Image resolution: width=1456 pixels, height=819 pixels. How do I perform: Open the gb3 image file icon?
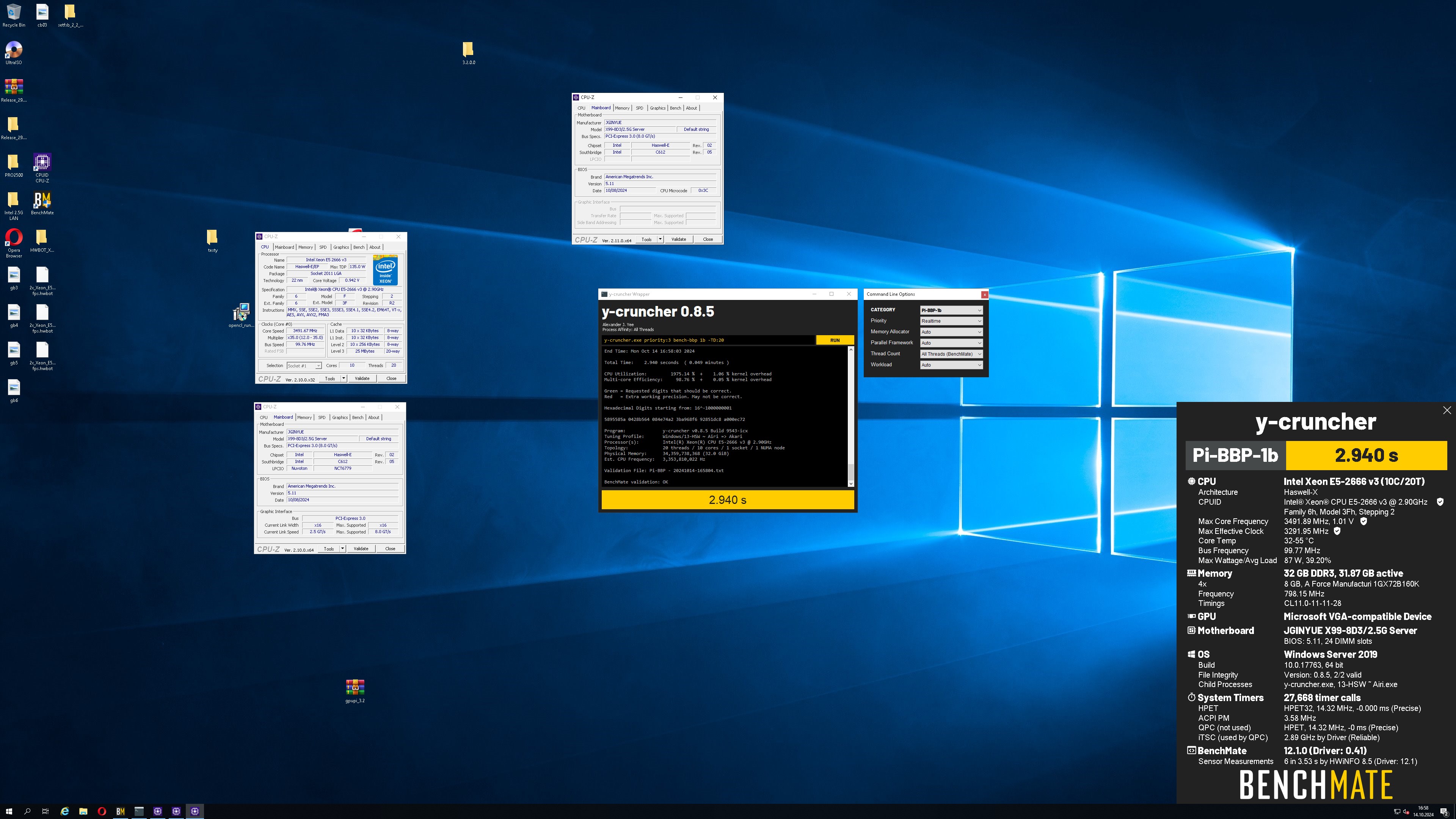pos(14,278)
